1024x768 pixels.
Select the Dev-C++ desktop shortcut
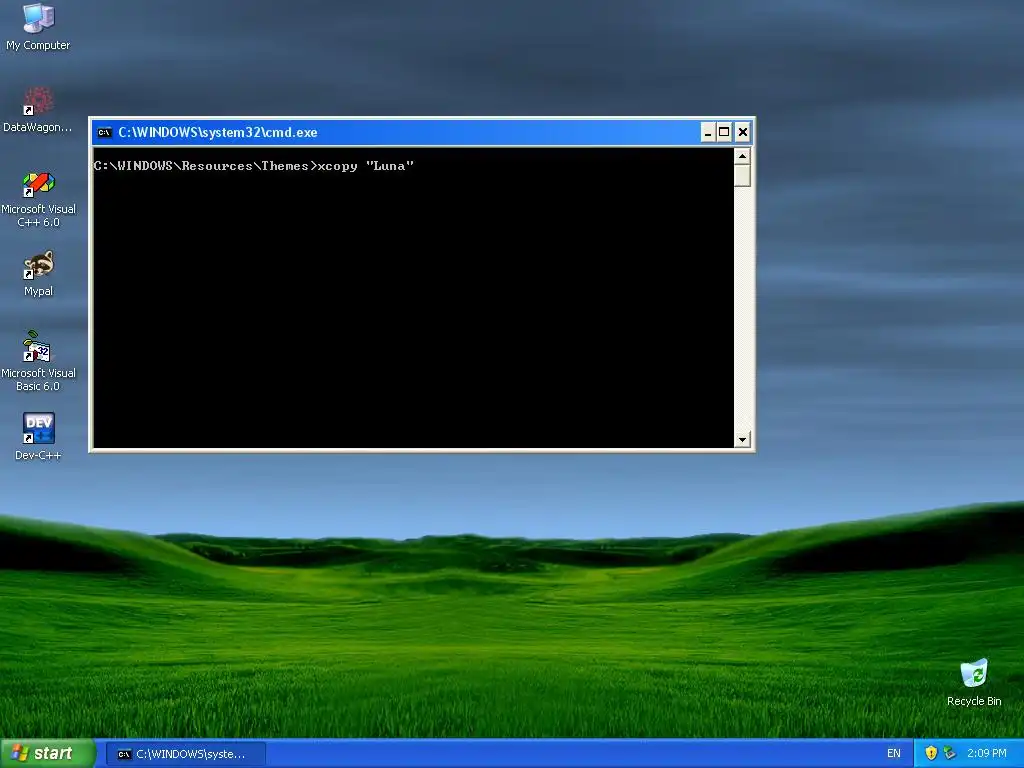[x=38, y=436]
